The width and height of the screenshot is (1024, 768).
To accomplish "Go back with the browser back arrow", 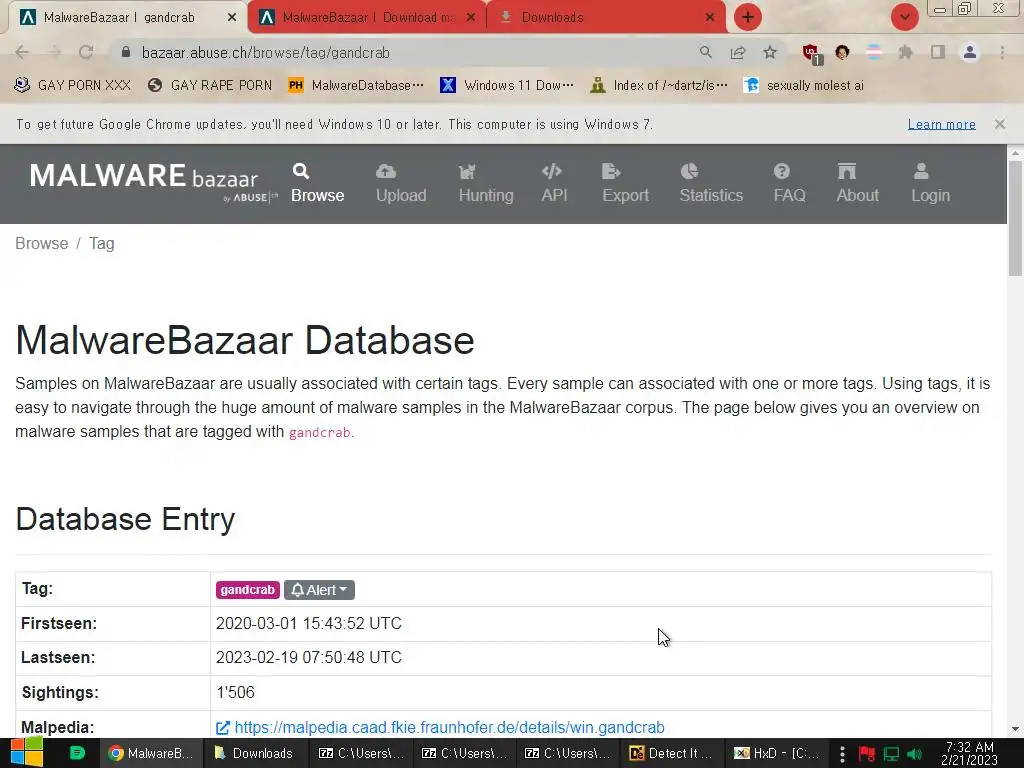I will point(22,52).
